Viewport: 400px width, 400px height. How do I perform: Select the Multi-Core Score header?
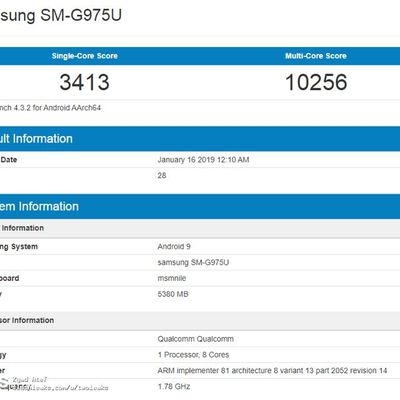coord(316,56)
